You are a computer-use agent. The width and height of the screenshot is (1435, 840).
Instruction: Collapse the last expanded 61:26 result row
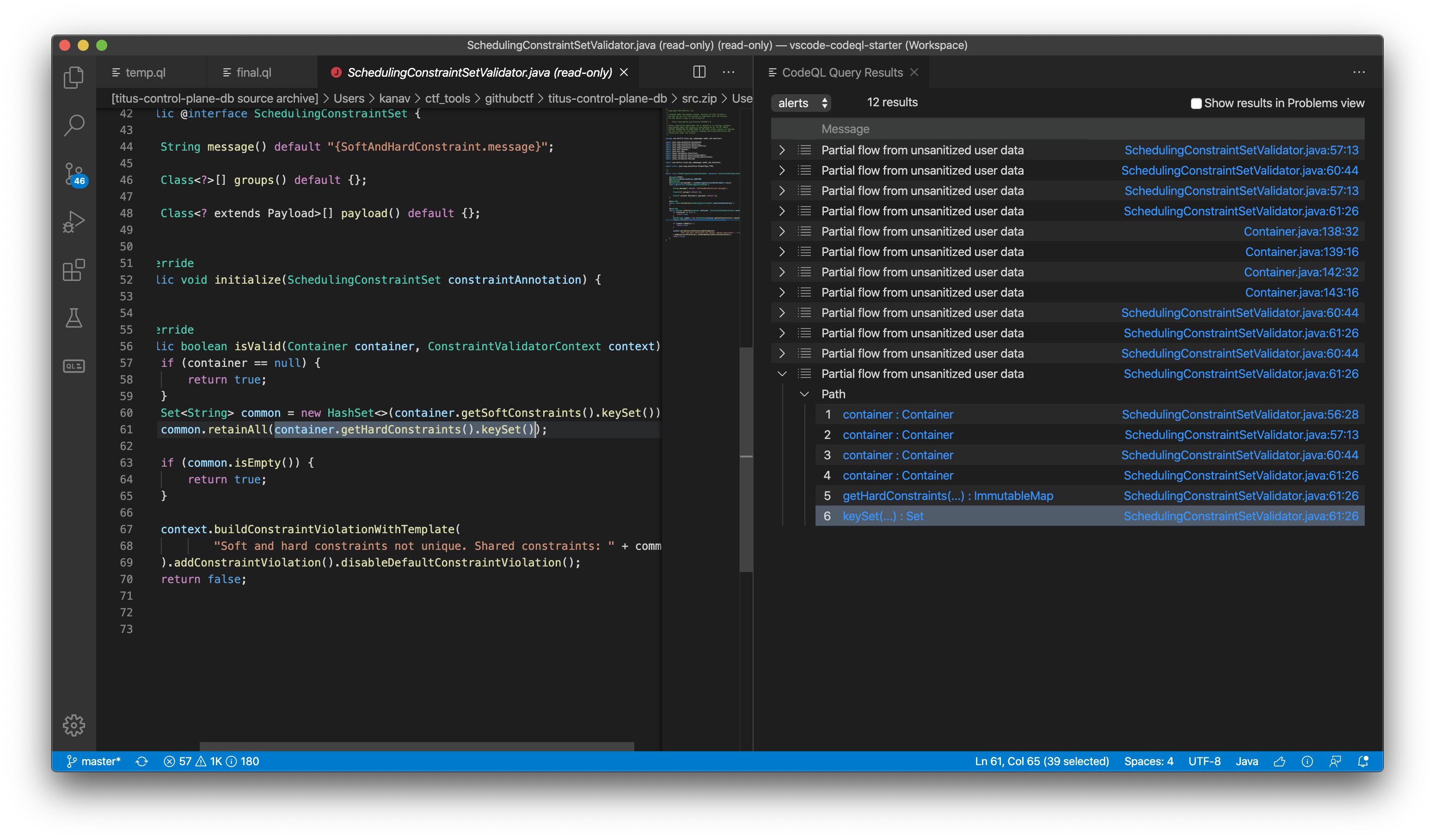782,374
